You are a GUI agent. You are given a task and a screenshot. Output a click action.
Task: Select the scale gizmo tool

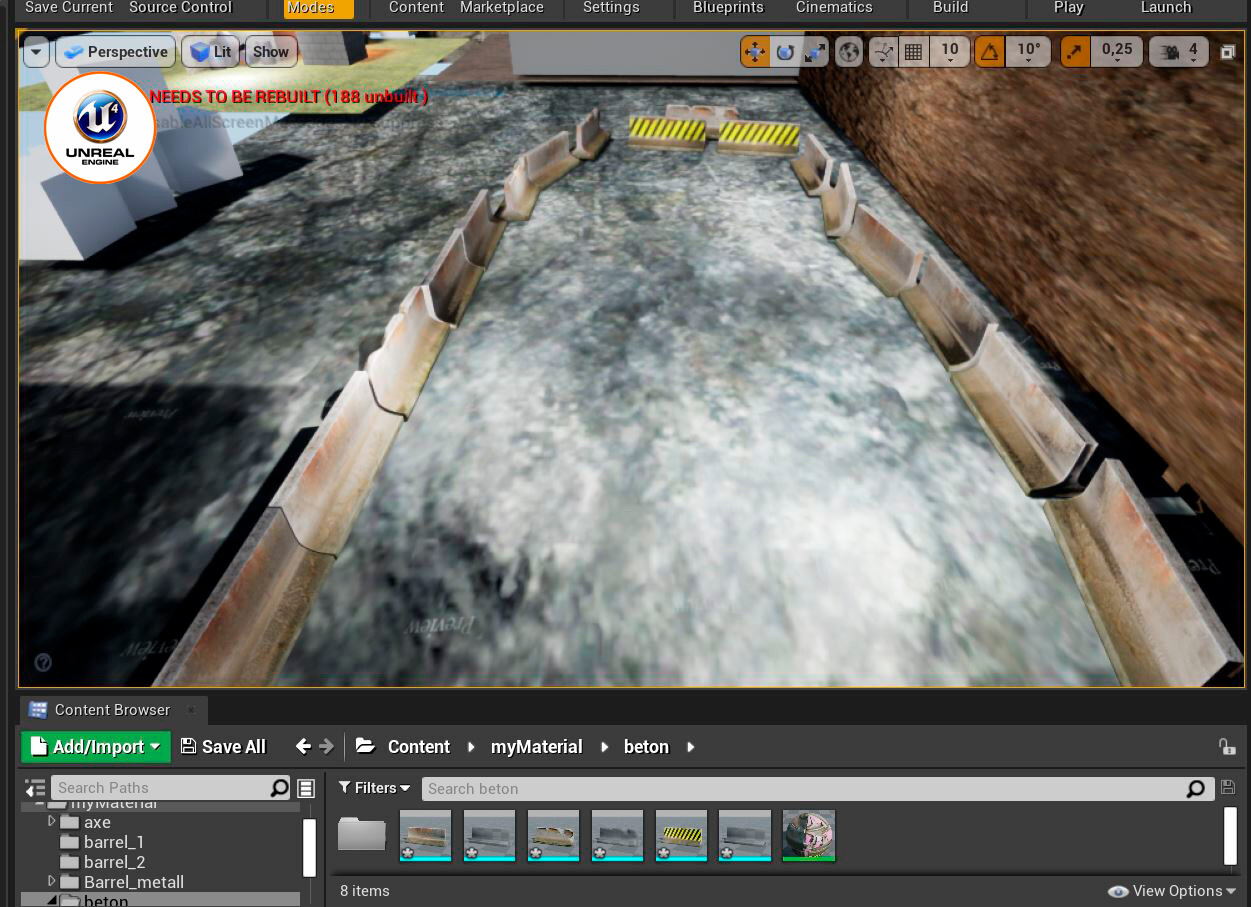point(815,52)
